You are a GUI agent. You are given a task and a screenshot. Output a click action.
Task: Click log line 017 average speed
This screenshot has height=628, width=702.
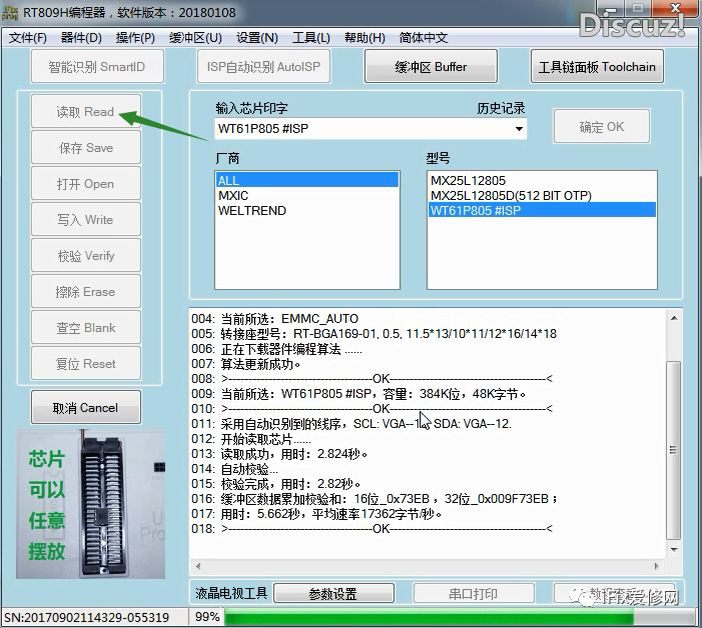[x=317, y=514]
